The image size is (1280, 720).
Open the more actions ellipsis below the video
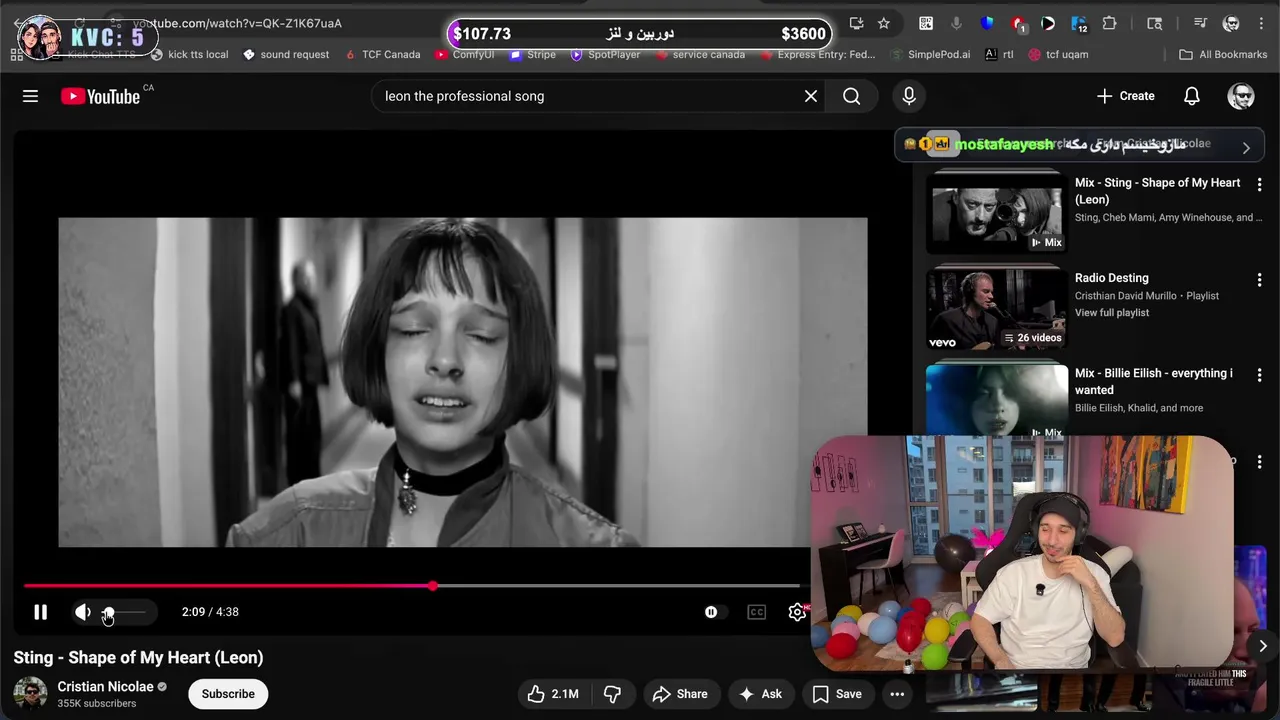pyautogui.click(x=897, y=694)
